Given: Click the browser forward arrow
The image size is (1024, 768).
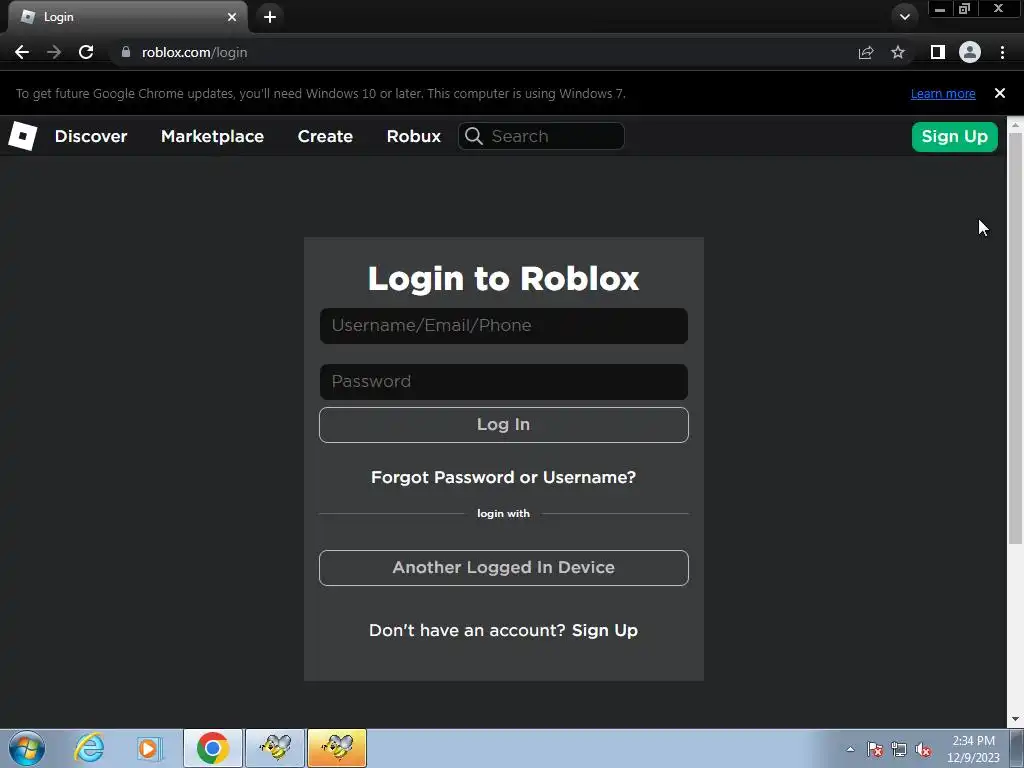Looking at the screenshot, I should (x=54, y=52).
